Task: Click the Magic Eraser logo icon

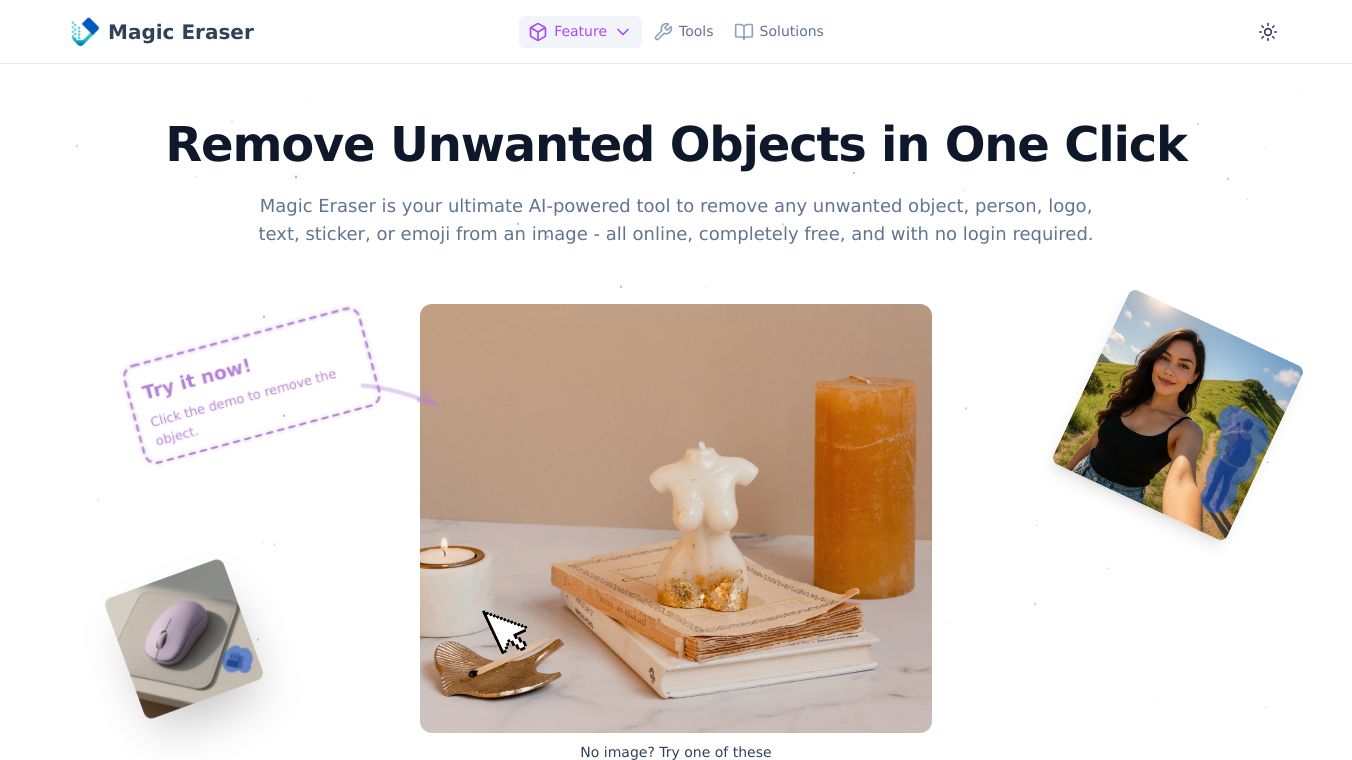Action: 85,32
